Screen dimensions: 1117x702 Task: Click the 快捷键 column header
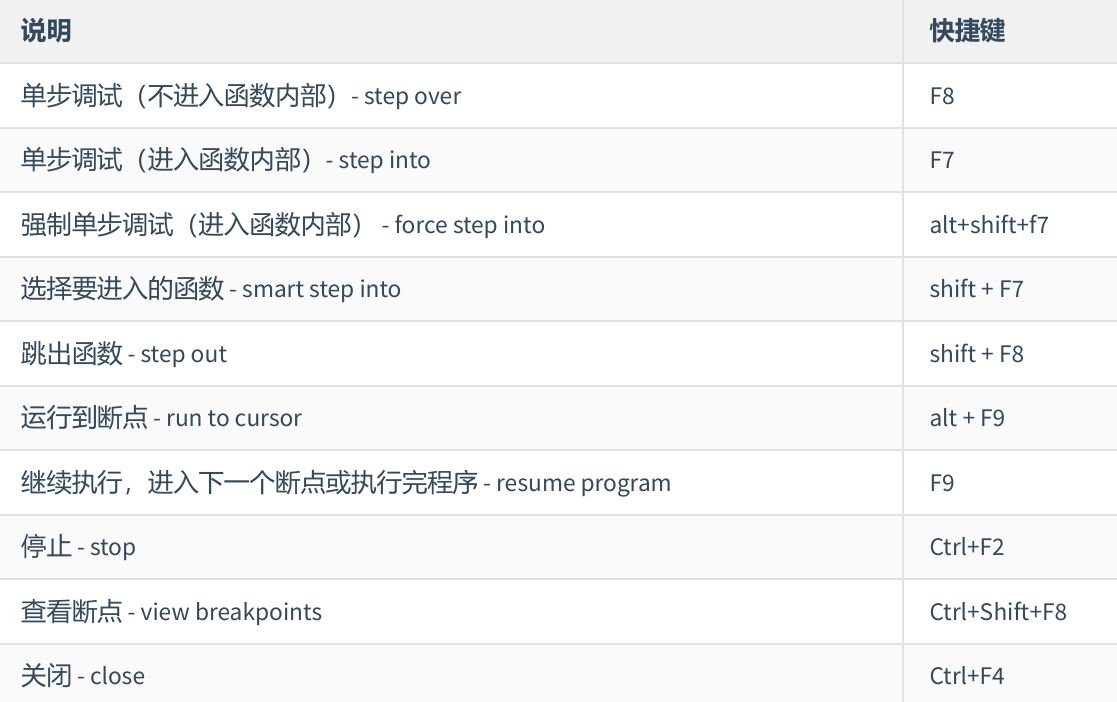(x=966, y=31)
